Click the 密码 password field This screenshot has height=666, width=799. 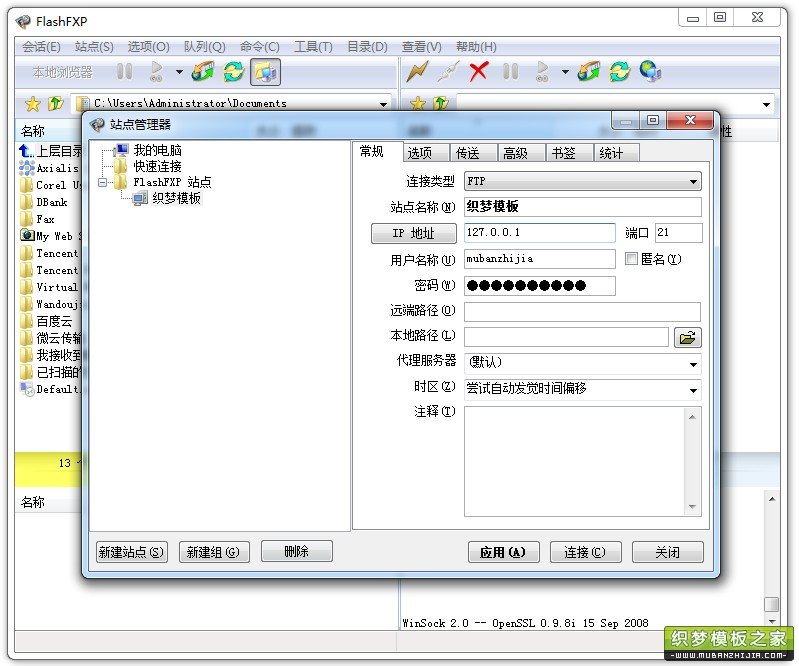pos(540,286)
